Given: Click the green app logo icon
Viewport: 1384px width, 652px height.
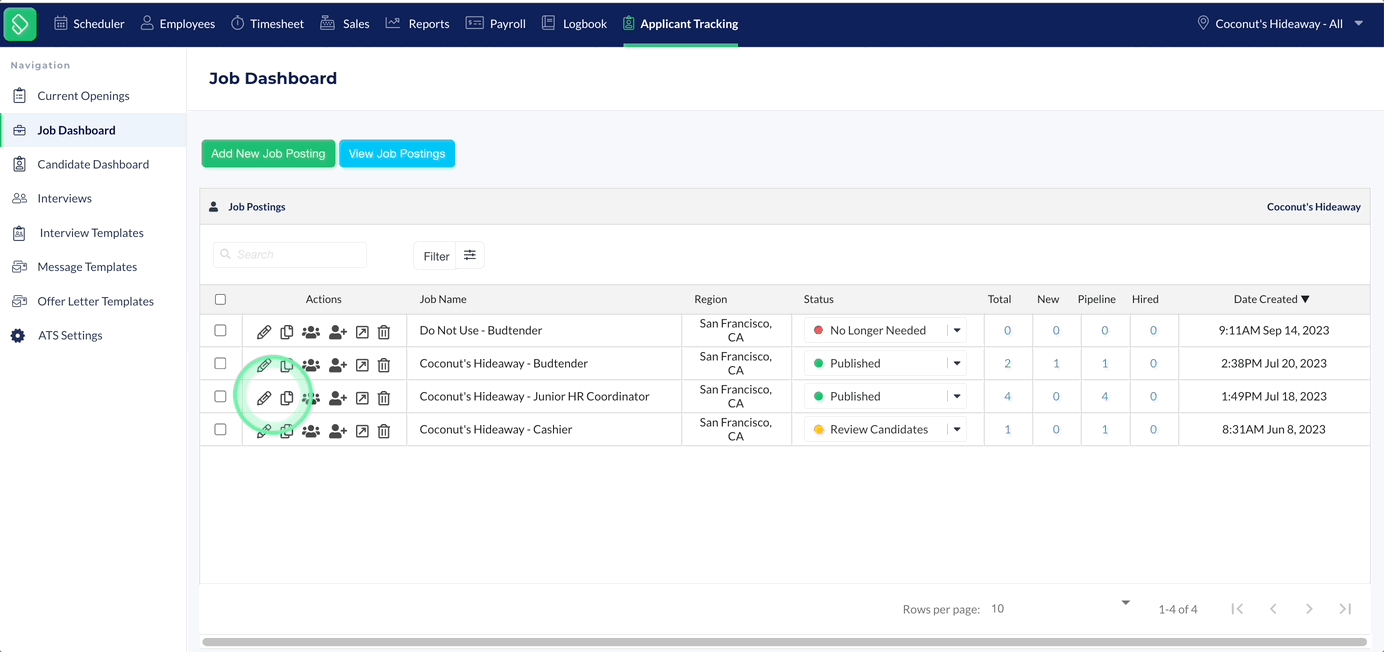Looking at the screenshot, I should [20, 24].
